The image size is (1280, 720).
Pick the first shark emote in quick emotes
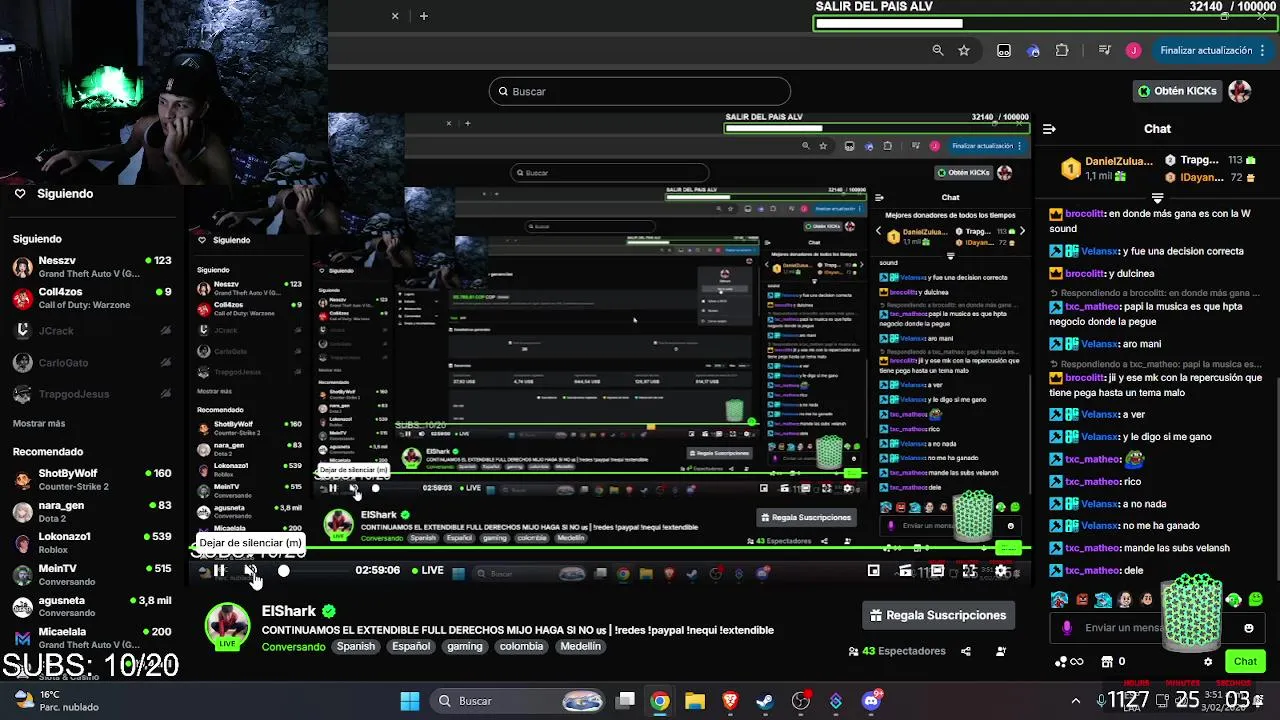1060,600
